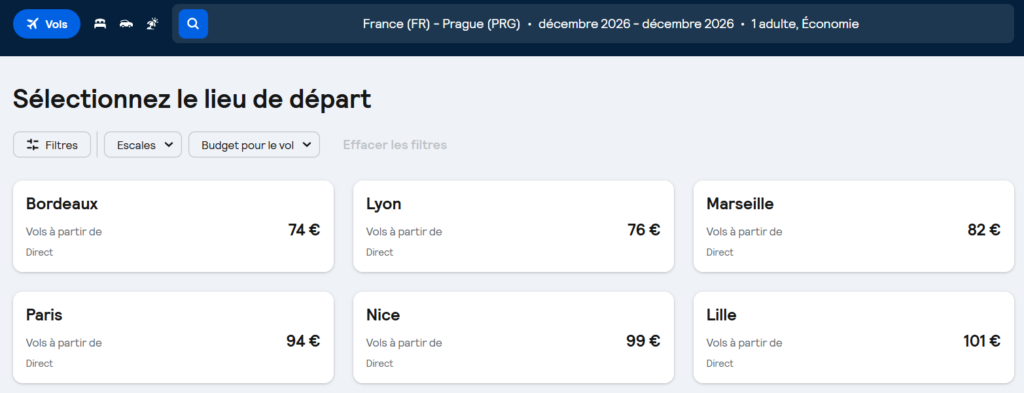The height and width of the screenshot is (393, 1024).
Task: Choose Lyon departure card at 76 €
Action: [513, 227]
